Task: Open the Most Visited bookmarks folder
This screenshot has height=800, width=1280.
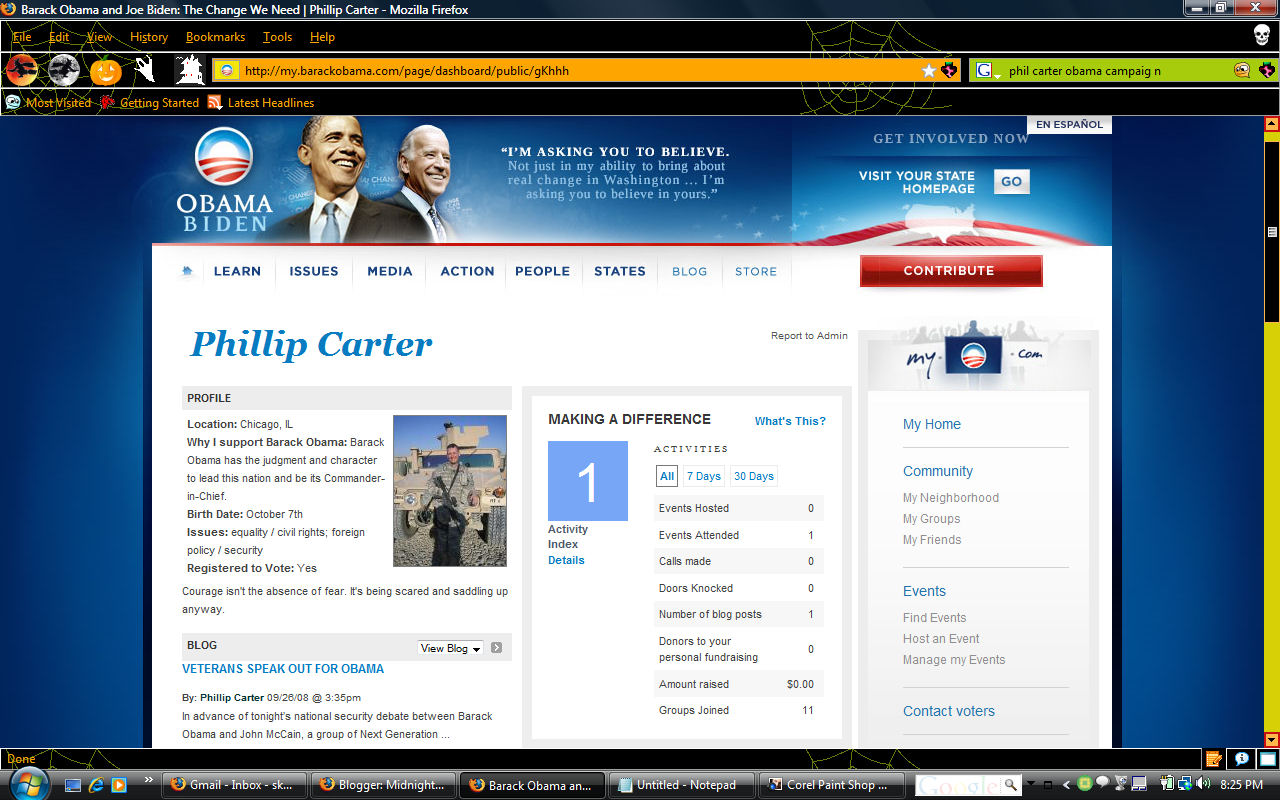Action: pos(48,102)
